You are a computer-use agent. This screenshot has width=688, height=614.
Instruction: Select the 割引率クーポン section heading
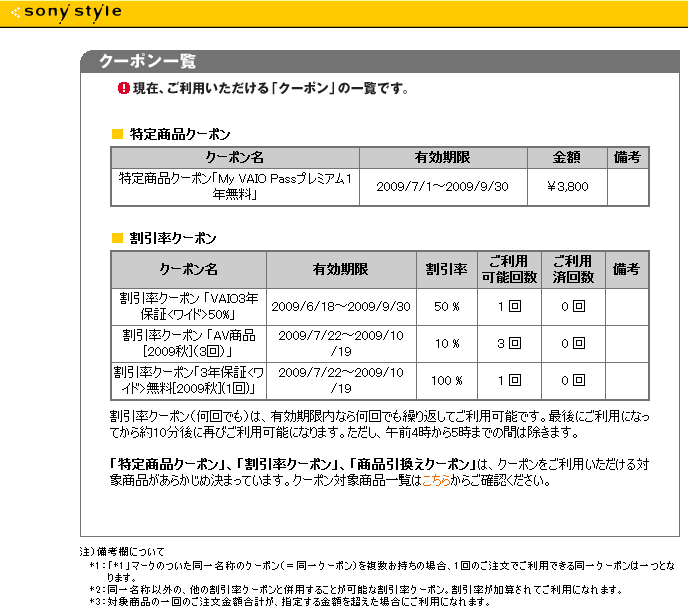coord(173,238)
